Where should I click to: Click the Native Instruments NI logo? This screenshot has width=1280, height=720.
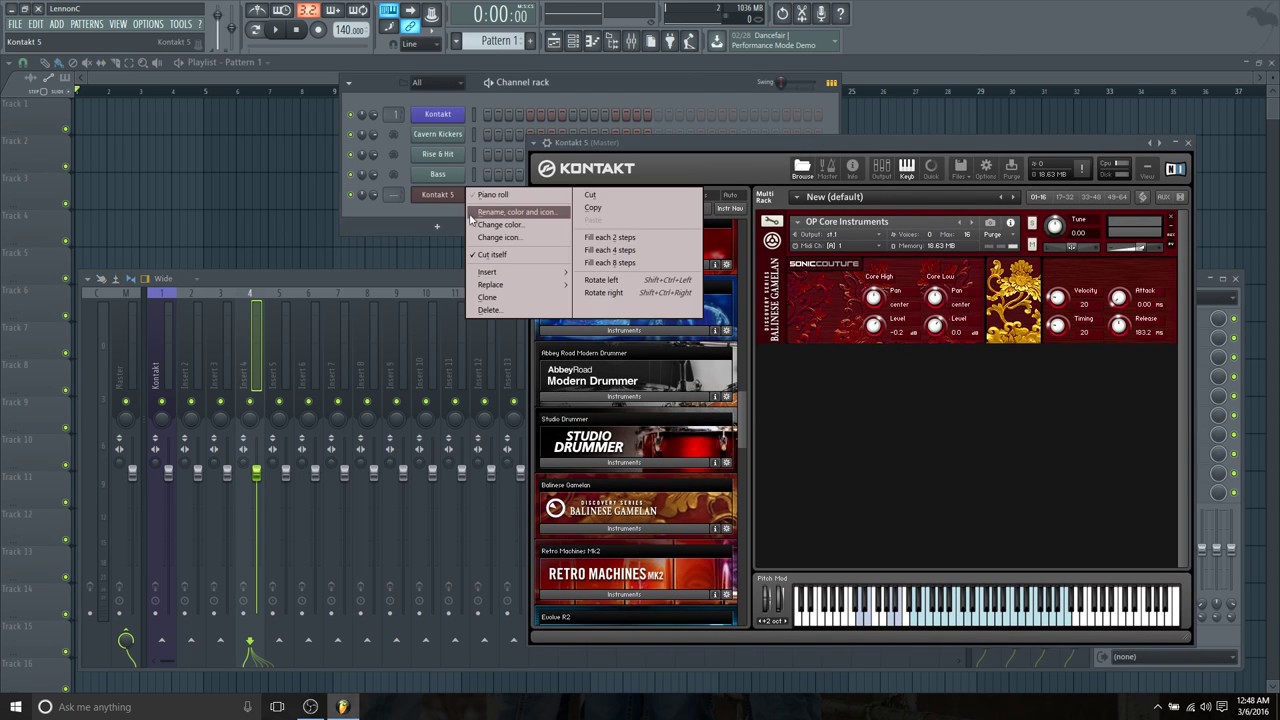coord(1175,169)
